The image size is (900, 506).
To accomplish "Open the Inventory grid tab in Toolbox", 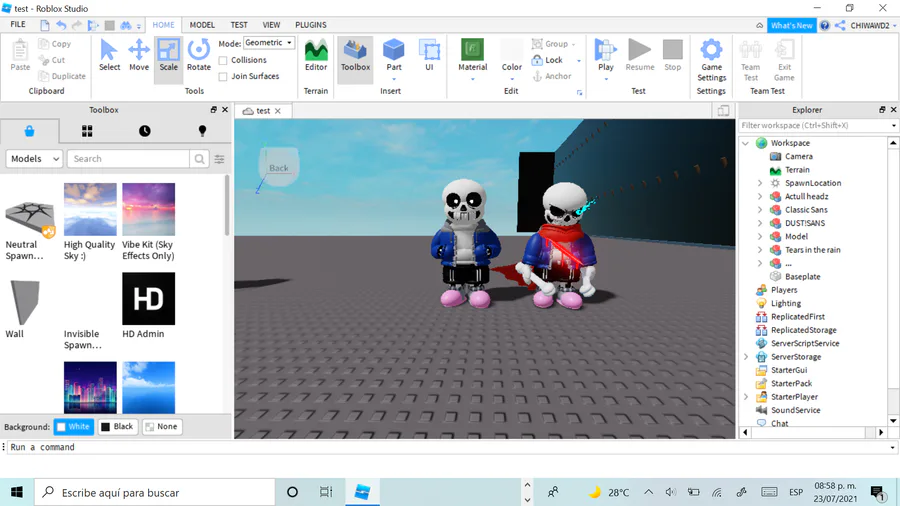I will pos(87,131).
